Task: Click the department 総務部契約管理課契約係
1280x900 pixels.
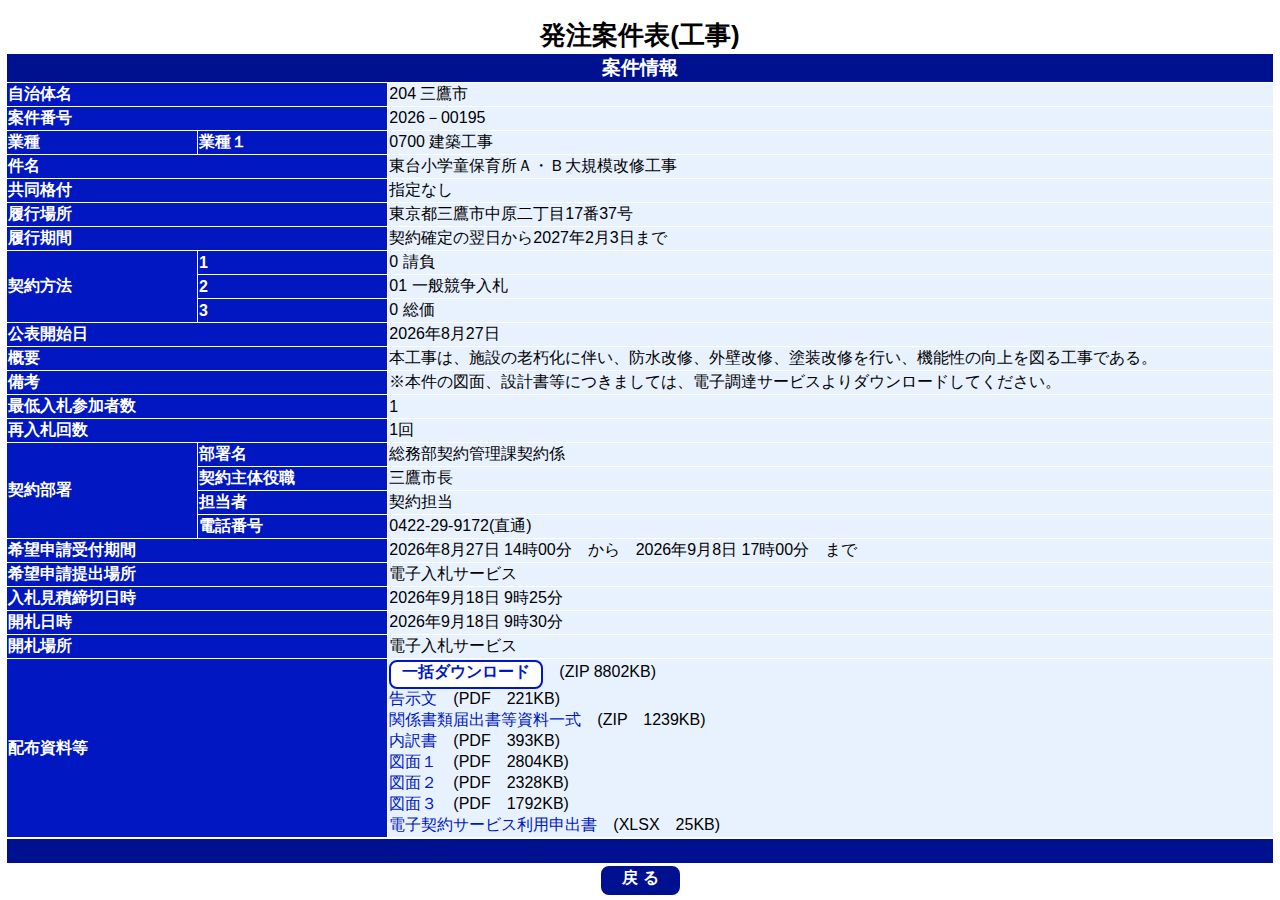Action: (477, 454)
